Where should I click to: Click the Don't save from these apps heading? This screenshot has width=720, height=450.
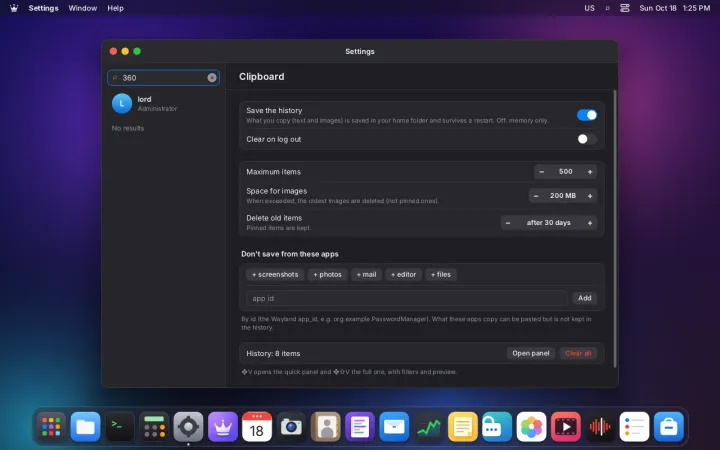290,254
